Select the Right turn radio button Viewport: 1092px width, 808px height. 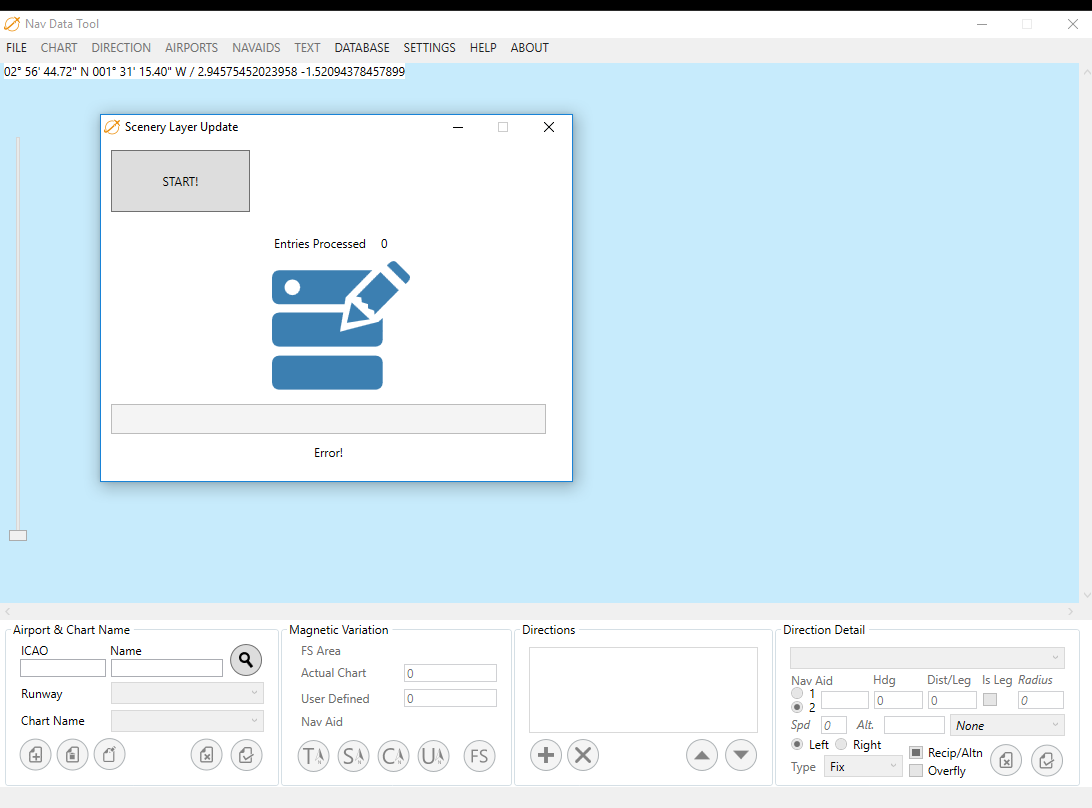(x=841, y=745)
